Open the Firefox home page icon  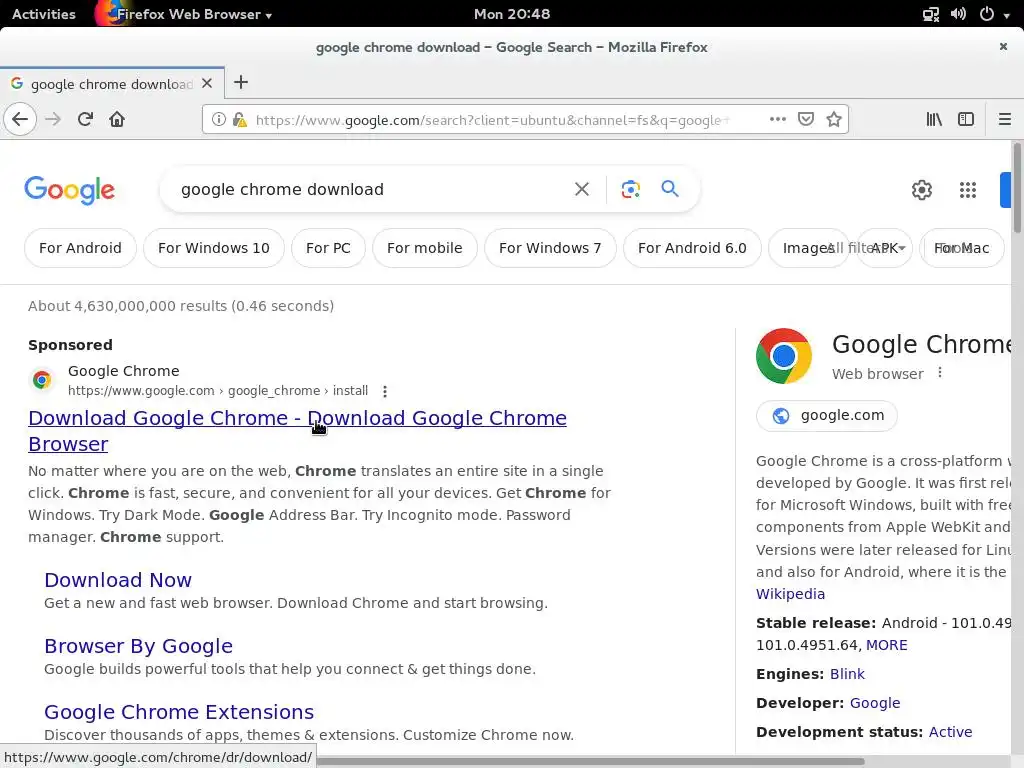(x=117, y=120)
